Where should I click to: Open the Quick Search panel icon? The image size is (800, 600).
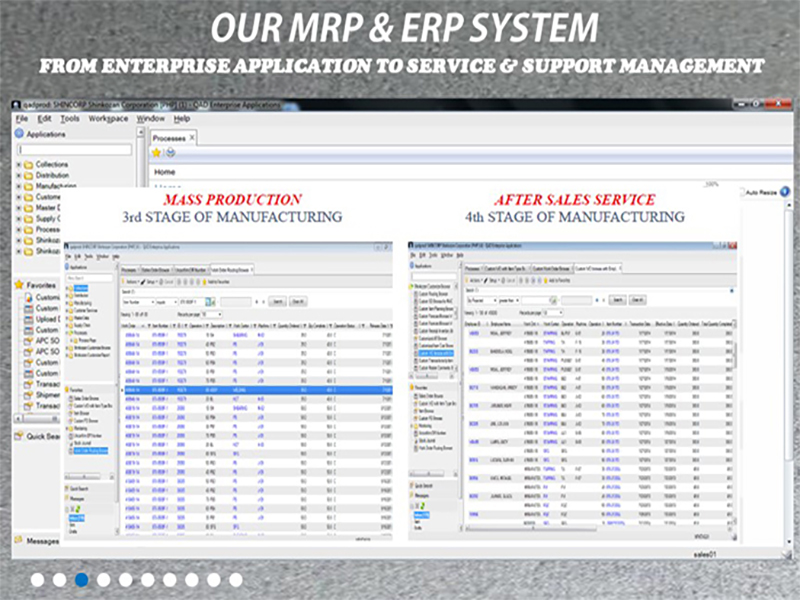[18, 436]
